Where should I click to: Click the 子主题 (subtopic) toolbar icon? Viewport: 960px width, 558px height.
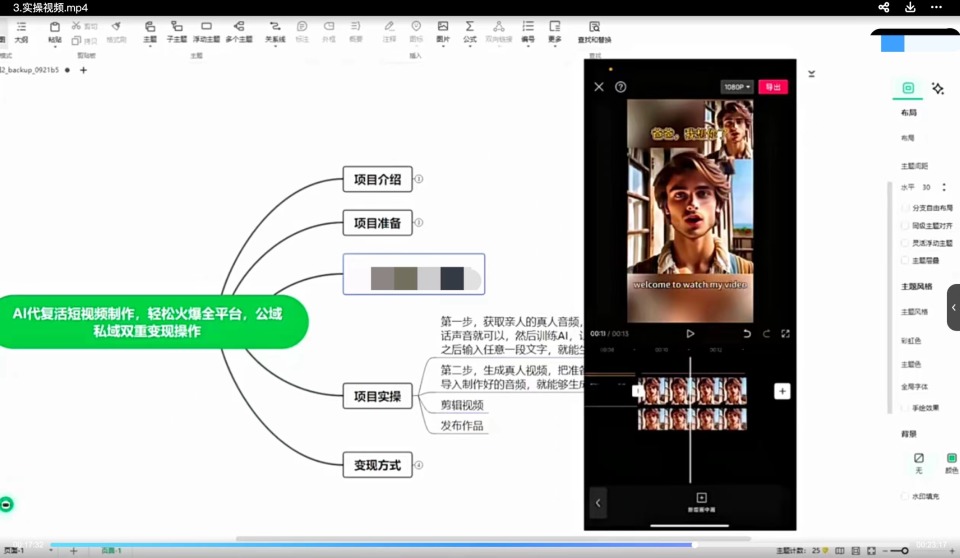click(x=176, y=31)
